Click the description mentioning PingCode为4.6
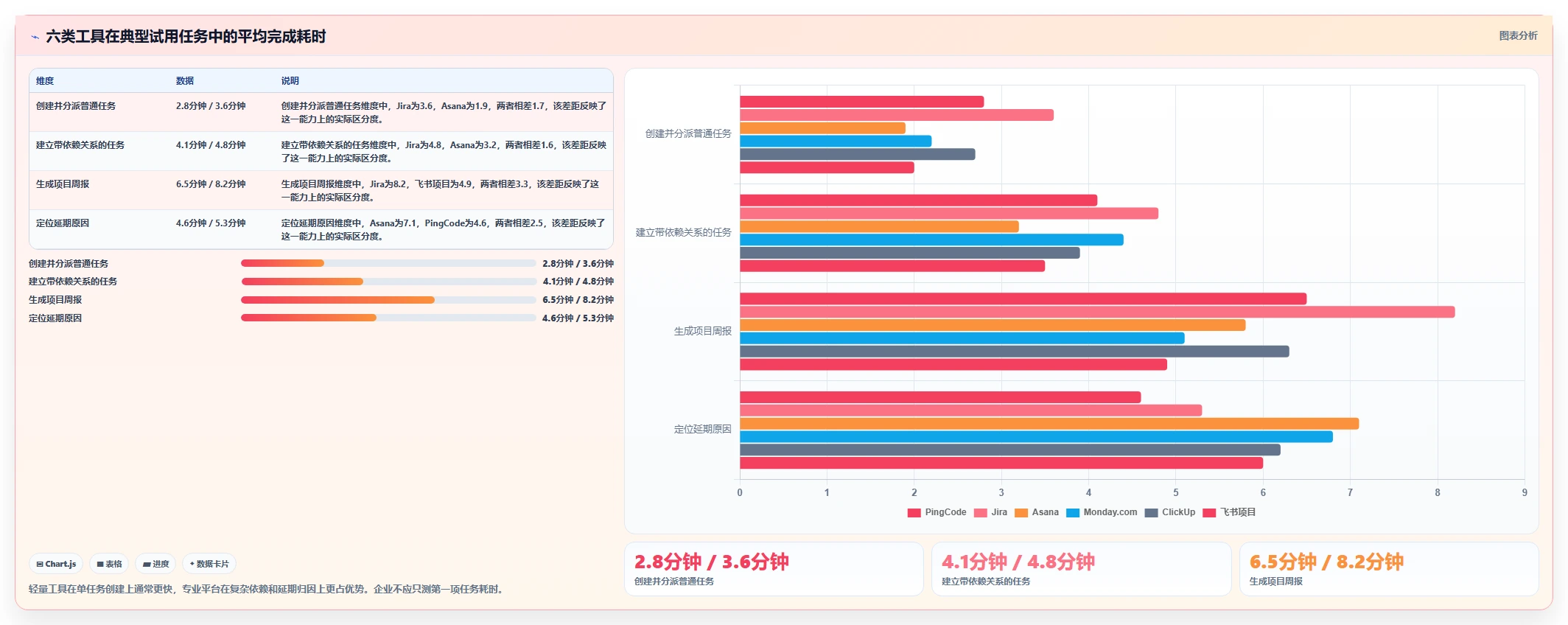 coord(444,230)
